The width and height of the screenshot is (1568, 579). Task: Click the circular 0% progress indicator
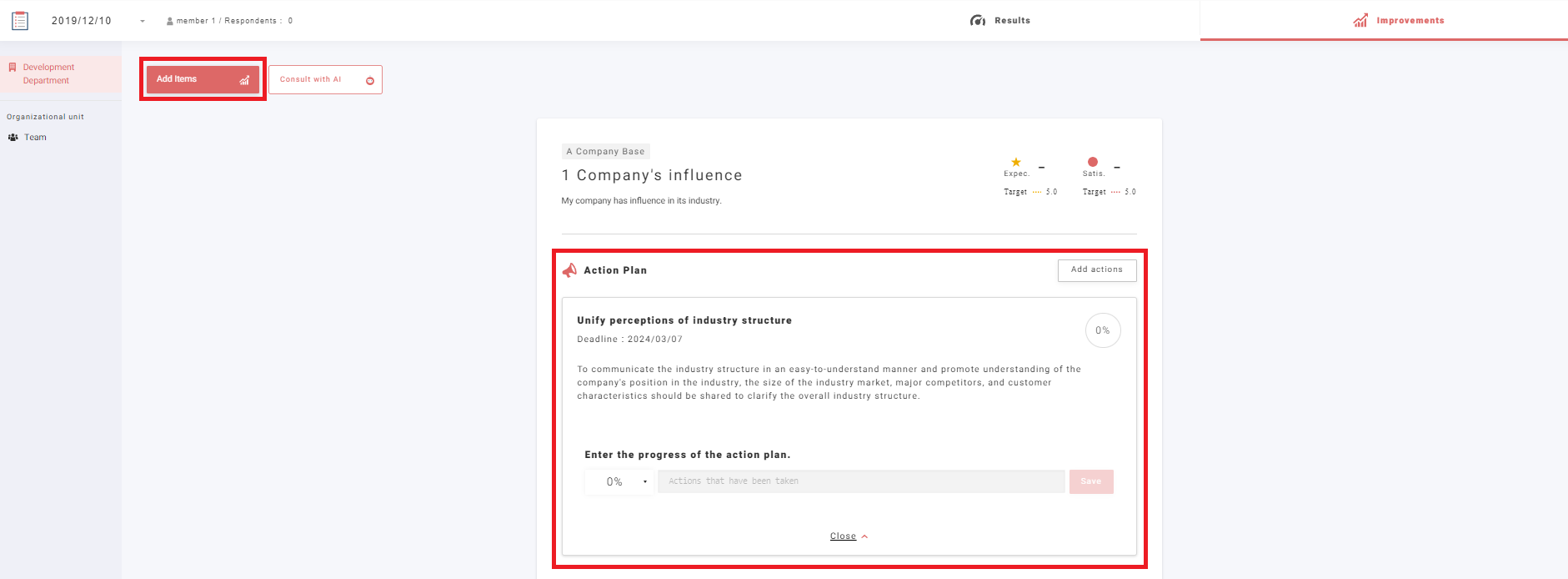coord(1102,330)
